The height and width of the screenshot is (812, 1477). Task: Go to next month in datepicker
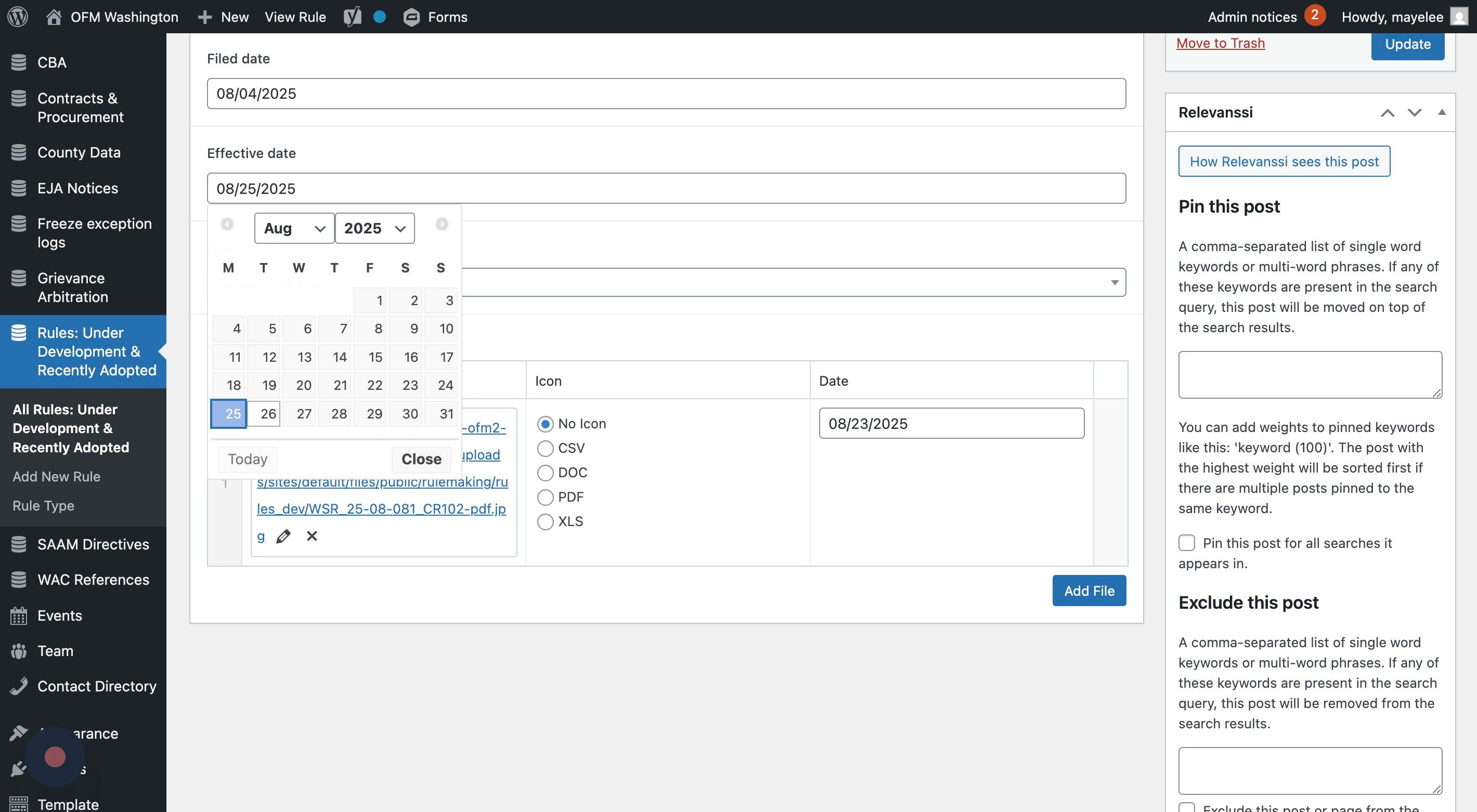pos(442,224)
